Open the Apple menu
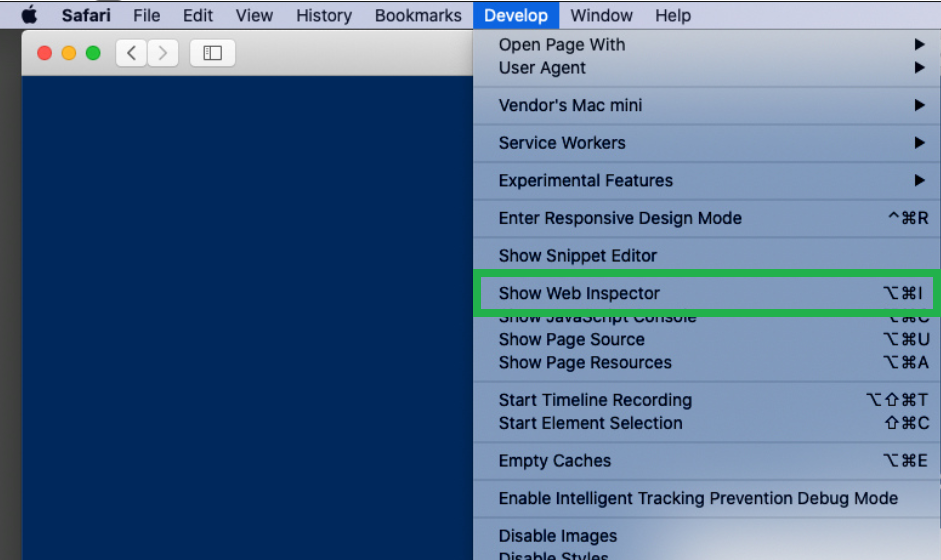Viewport: 941px width, 560px height. [29, 15]
